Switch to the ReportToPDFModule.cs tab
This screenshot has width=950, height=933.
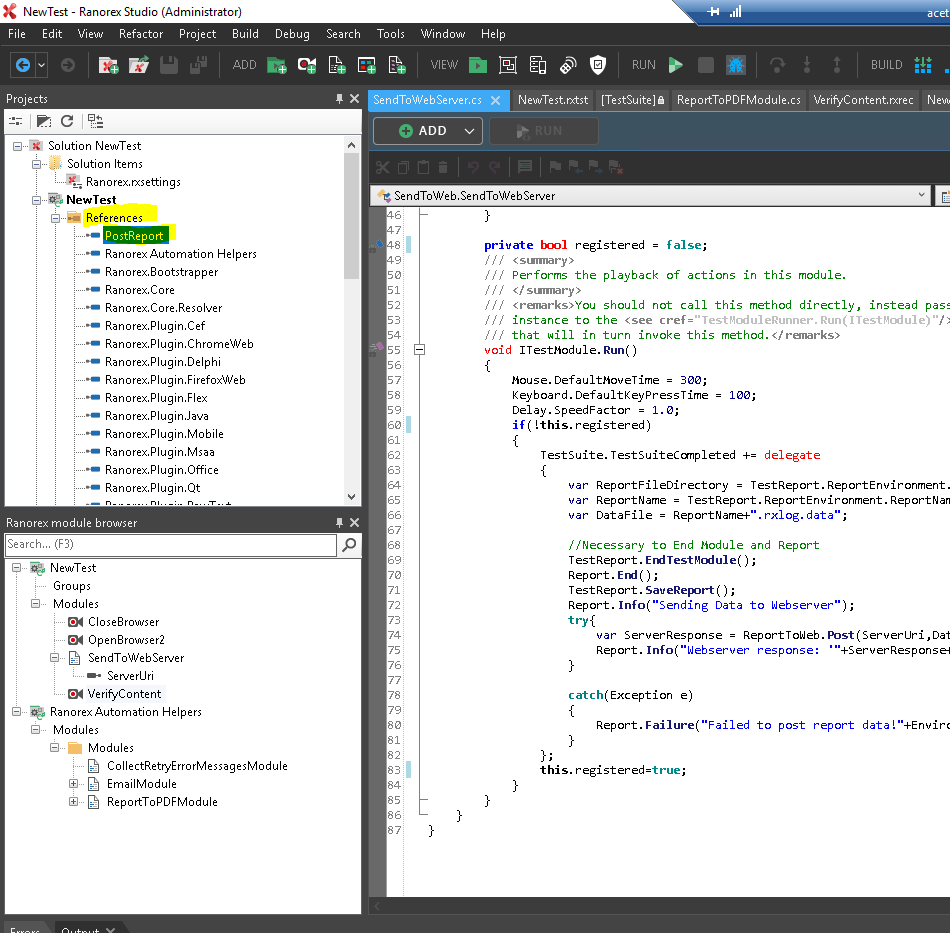click(x=738, y=100)
